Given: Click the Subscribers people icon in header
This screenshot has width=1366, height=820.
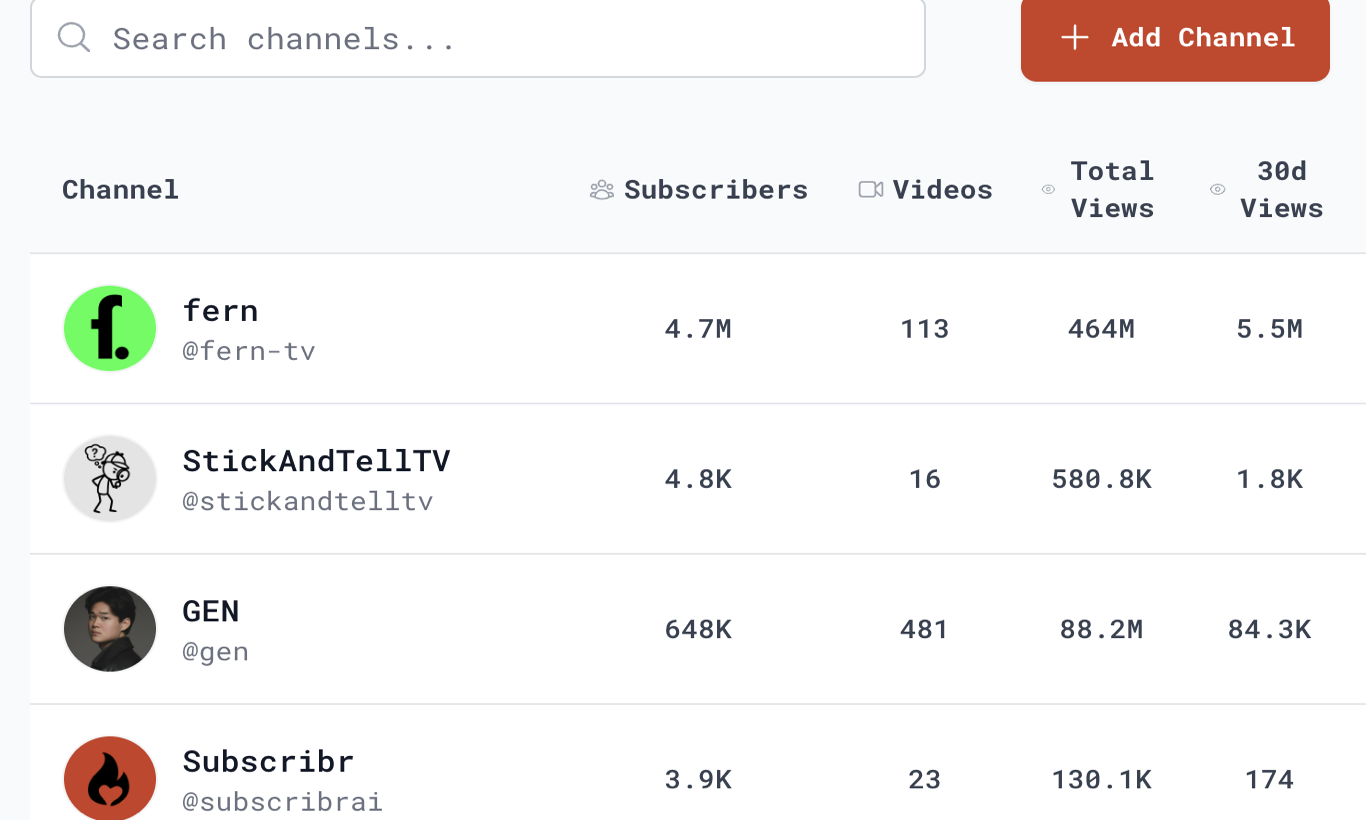Looking at the screenshot, I should pyautogui.click(x=600, y=189).
